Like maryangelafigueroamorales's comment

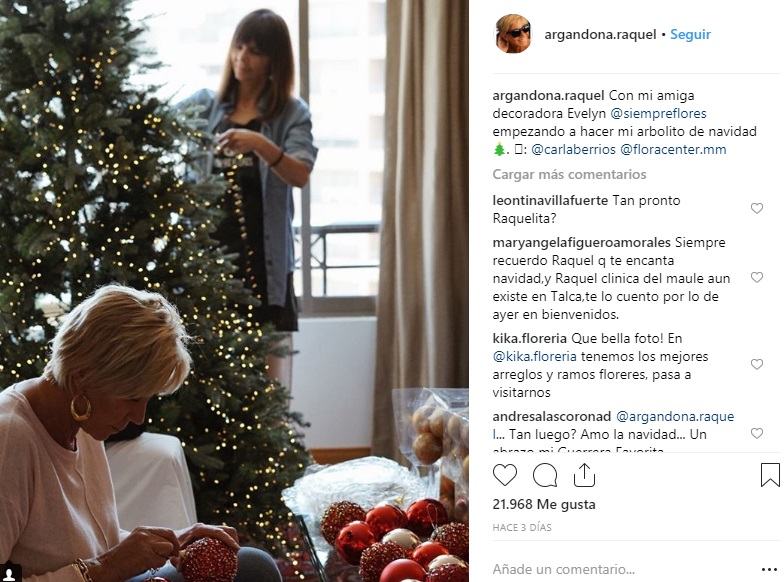pos(757,278)
